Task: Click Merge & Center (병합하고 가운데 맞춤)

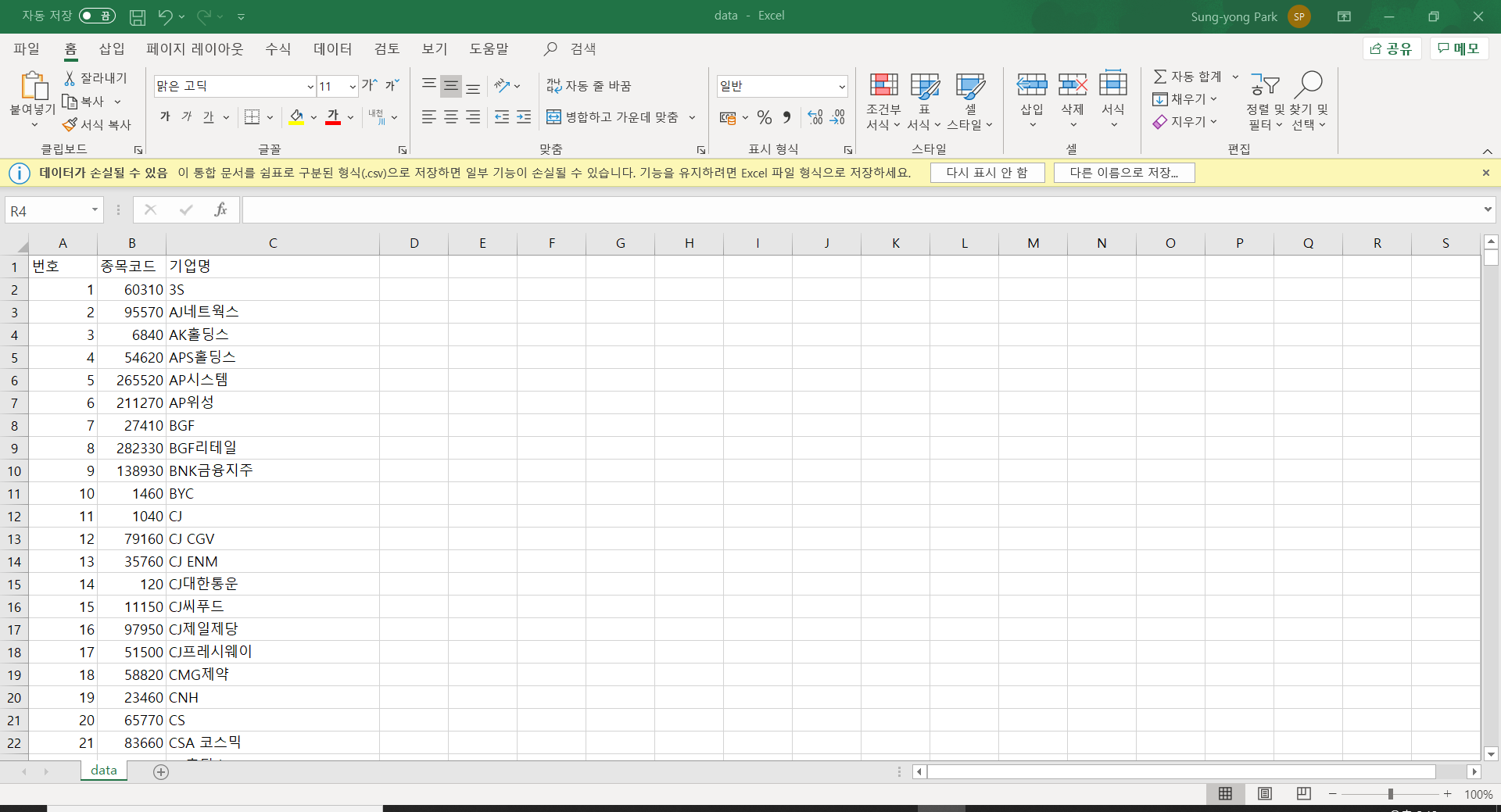Action: click(x=613, y=117)
